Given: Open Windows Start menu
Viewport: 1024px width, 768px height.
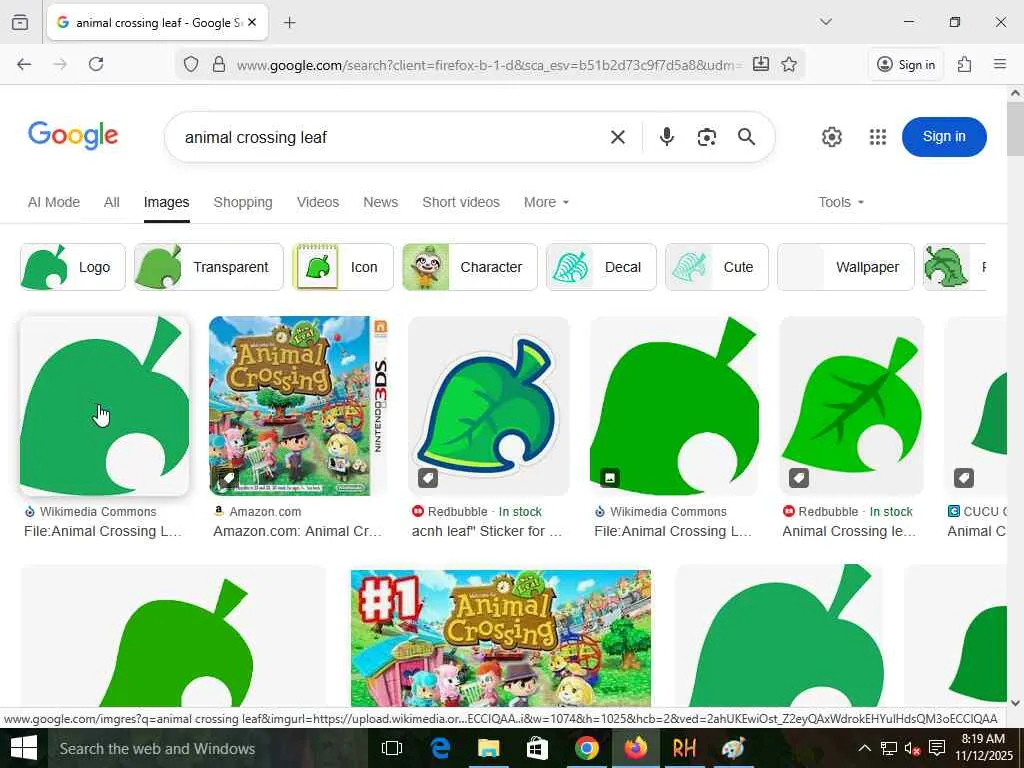Looking at the screenshot, I should point(24,748).
